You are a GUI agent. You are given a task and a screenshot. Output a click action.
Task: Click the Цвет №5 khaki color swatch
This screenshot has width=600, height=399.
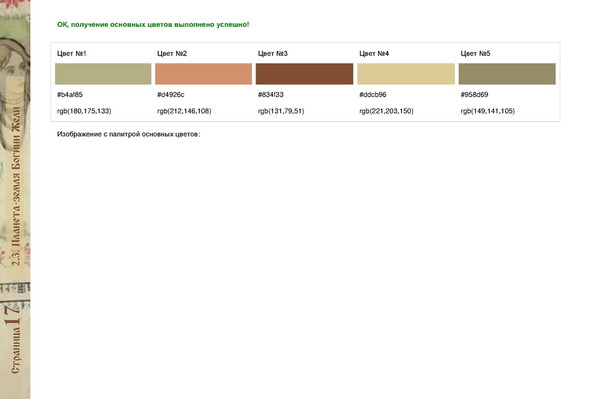point(507,74)
